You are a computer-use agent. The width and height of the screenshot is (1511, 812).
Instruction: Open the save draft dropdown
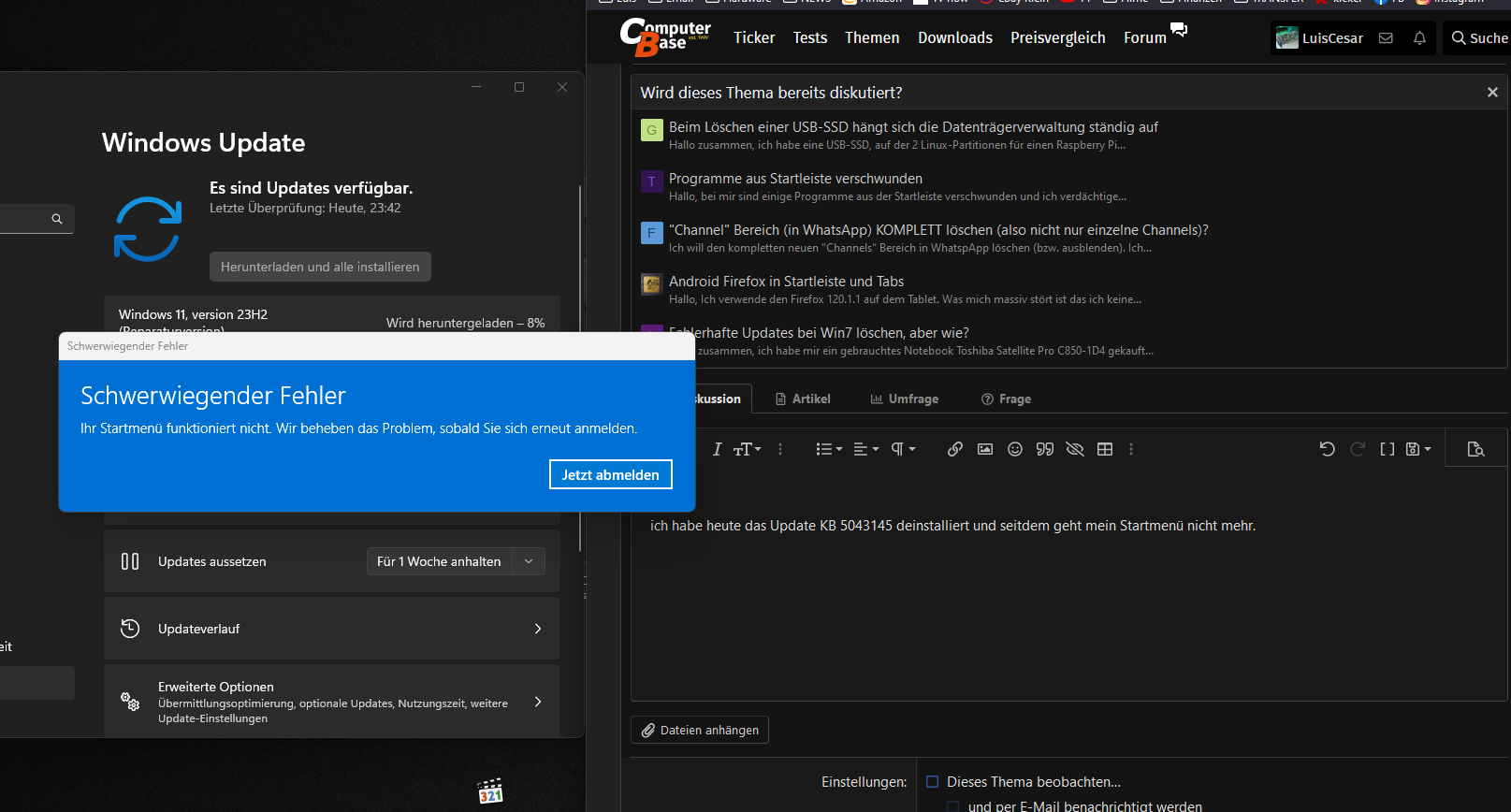1418,449
